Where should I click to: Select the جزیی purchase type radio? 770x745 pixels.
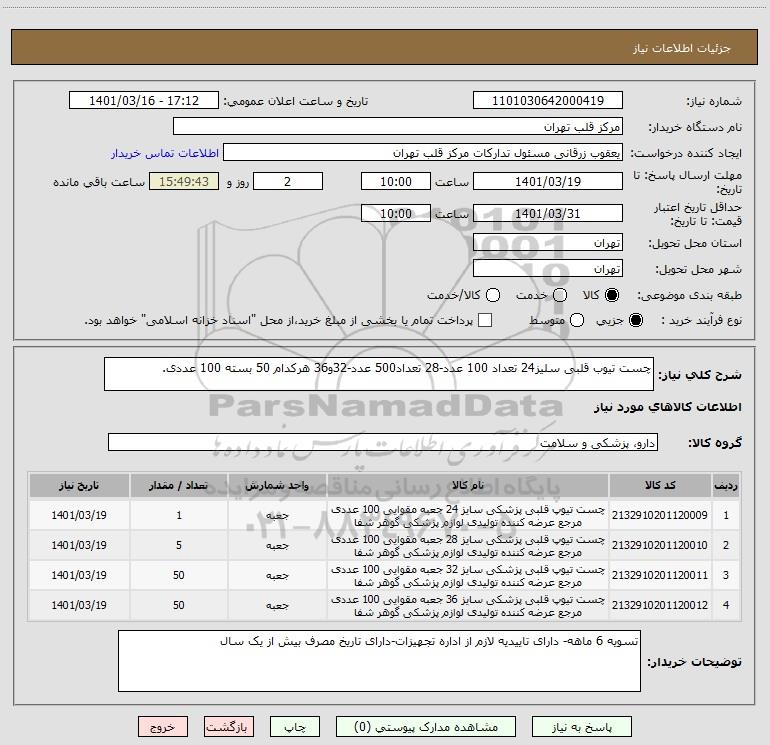[636, 320]
